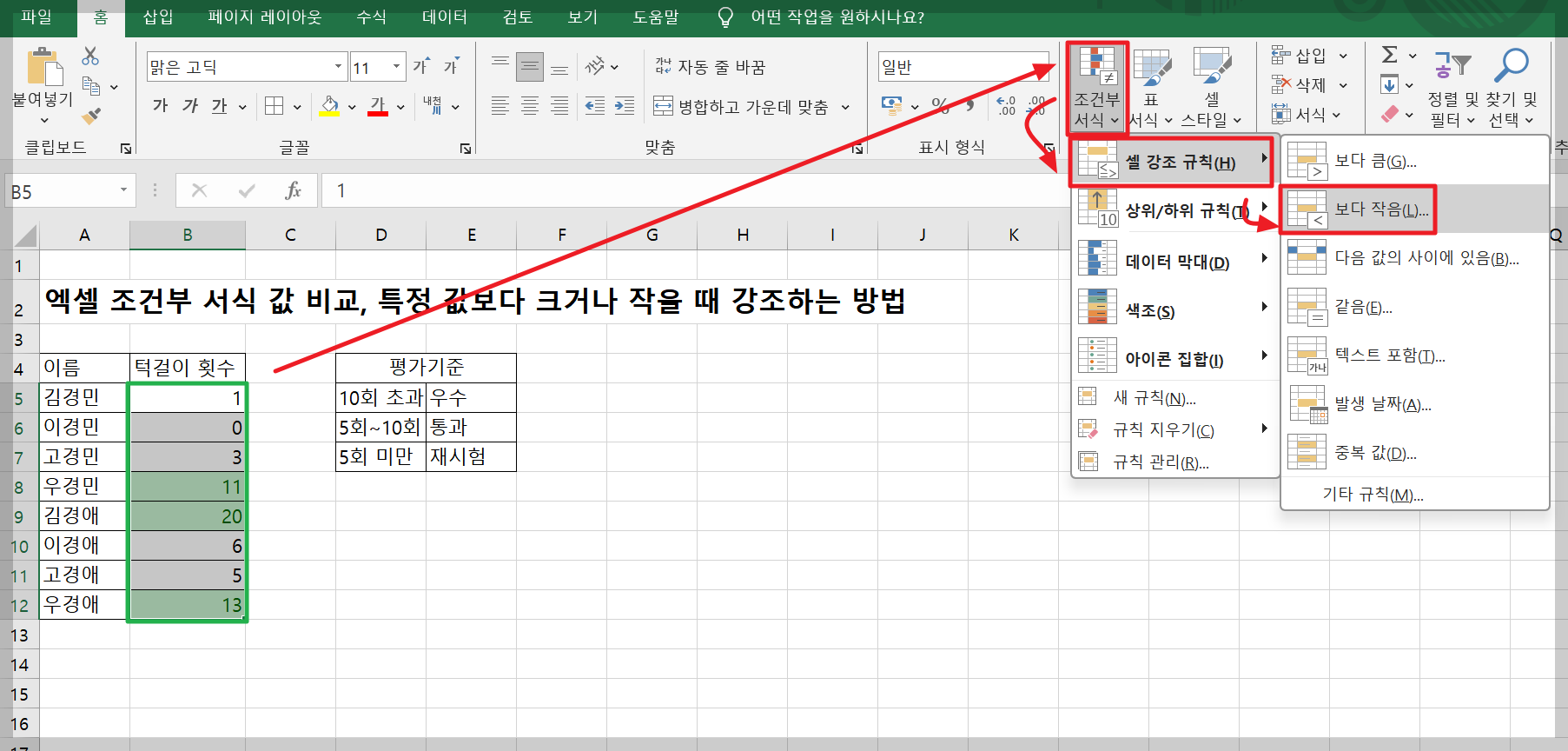Image resolution: width=1568 pixels, height=751 pixels.
Task: Choose 중복 값 duplicate values rule
Action: 1415,453
